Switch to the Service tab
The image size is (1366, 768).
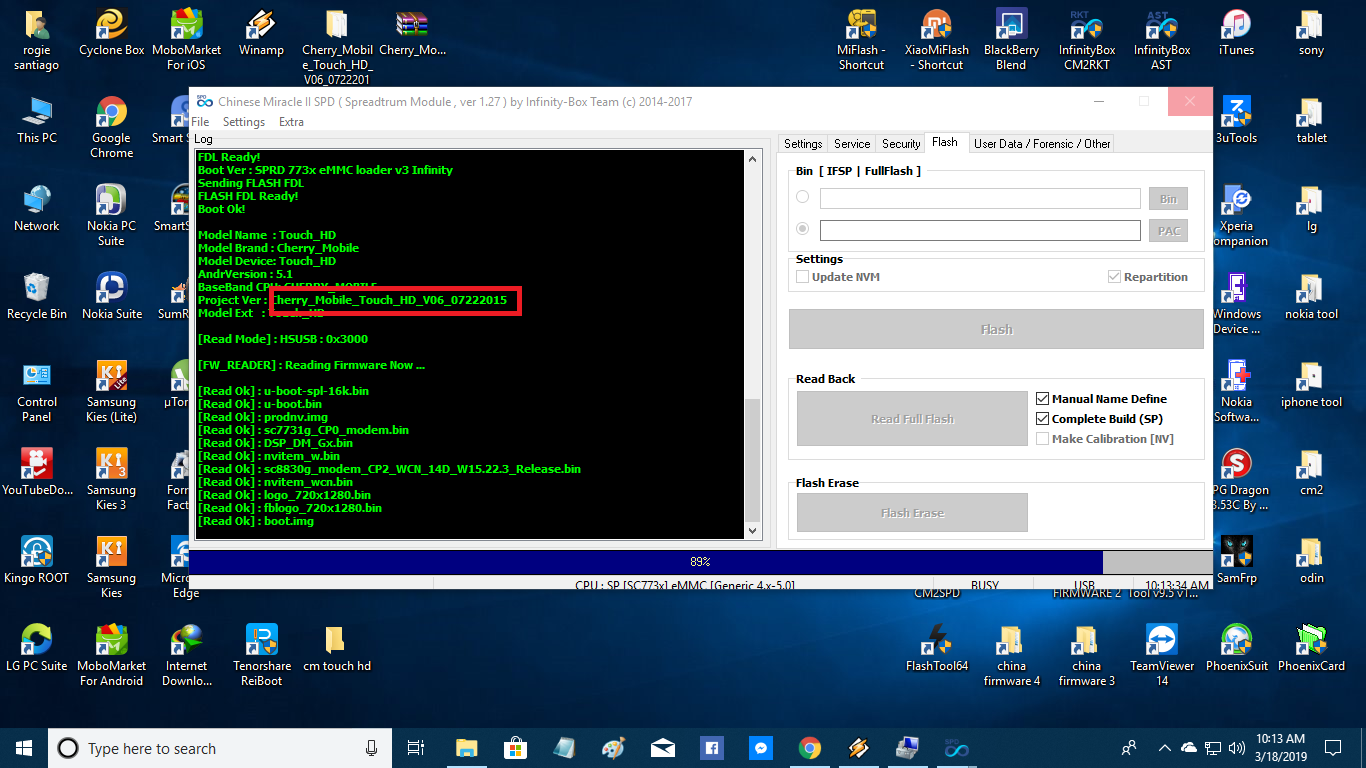[852, 144]
